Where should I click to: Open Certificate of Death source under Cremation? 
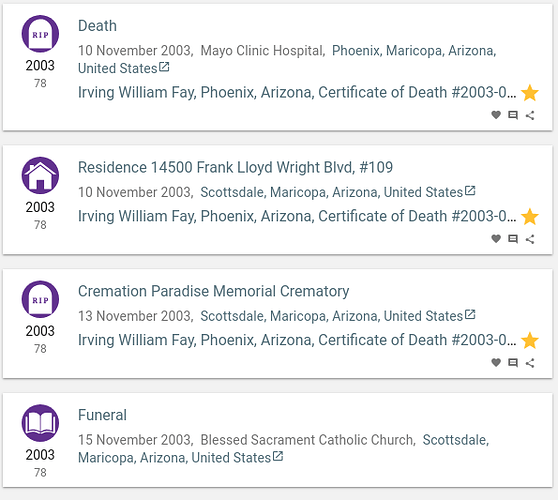[297, 340]
